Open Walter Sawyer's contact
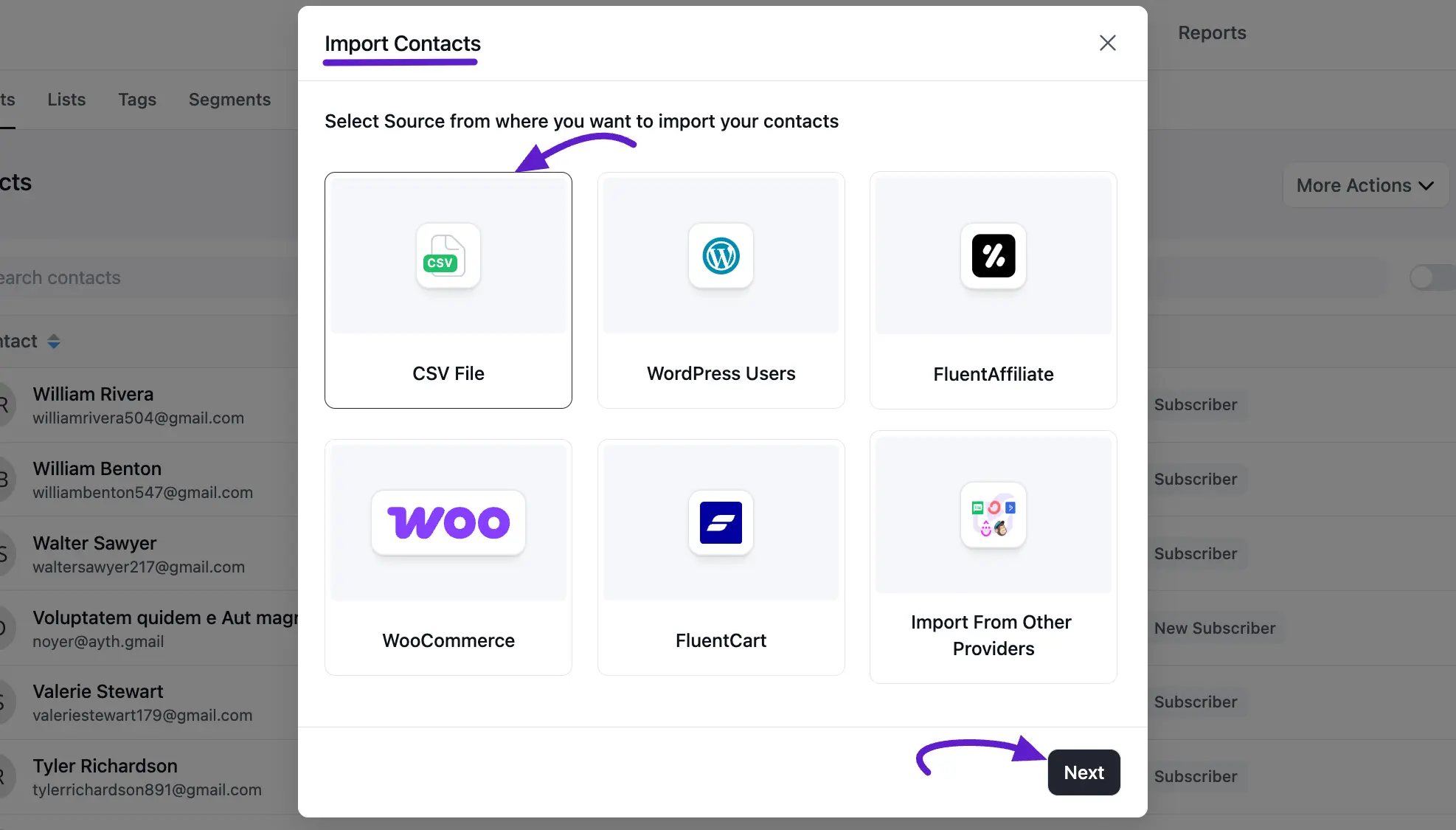This screenshot has height=830, width=1456. (x=94, y=543)
